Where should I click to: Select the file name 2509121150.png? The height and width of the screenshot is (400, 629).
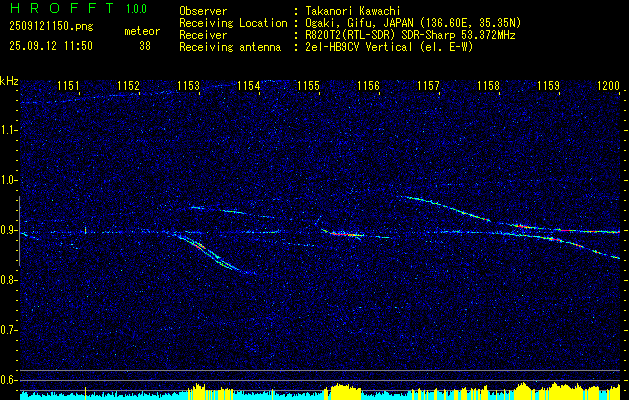pos(51,27)
